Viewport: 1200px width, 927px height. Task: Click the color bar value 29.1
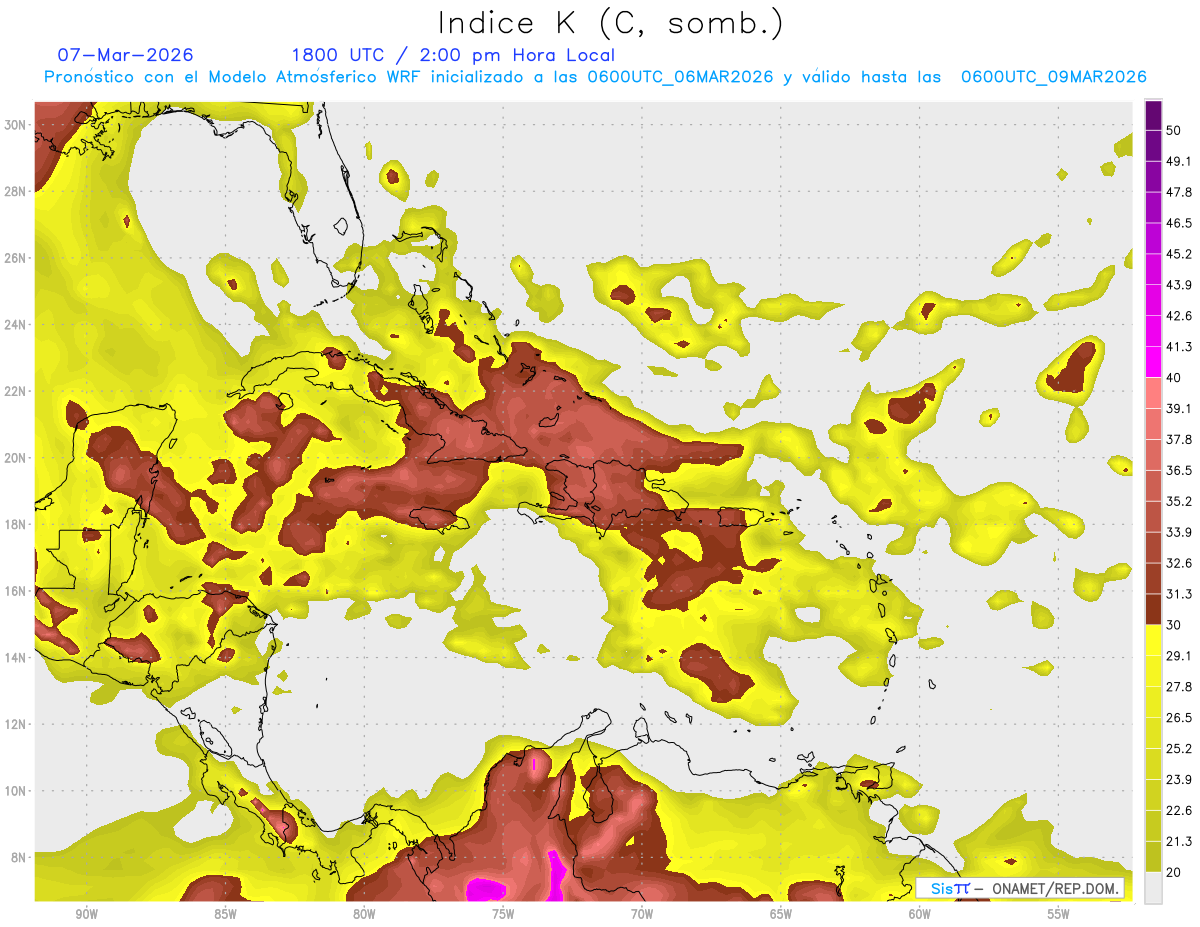[1179, 656]
